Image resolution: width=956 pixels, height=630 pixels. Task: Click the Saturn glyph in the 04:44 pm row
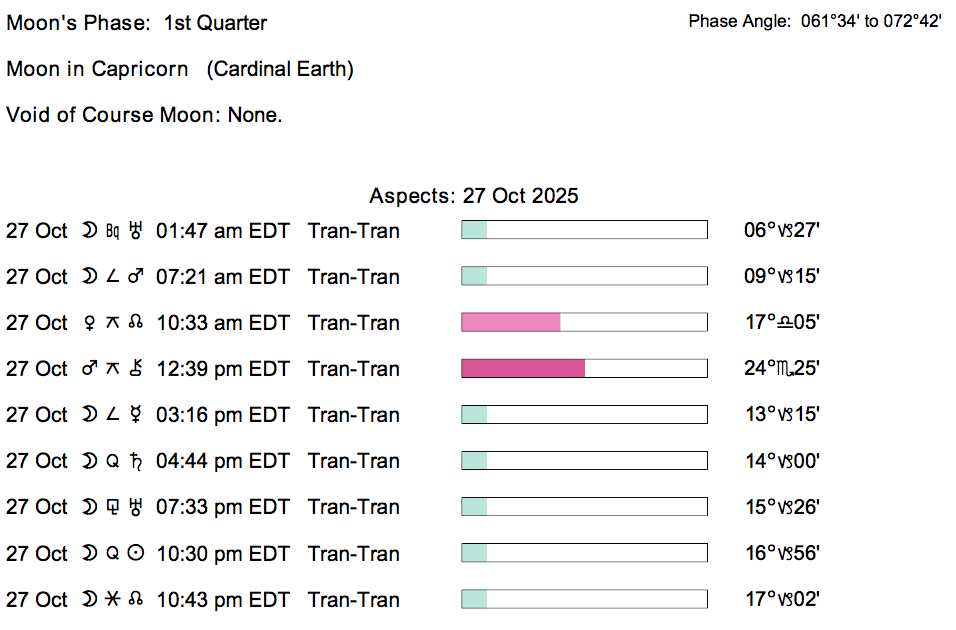[x=136, y=461]
